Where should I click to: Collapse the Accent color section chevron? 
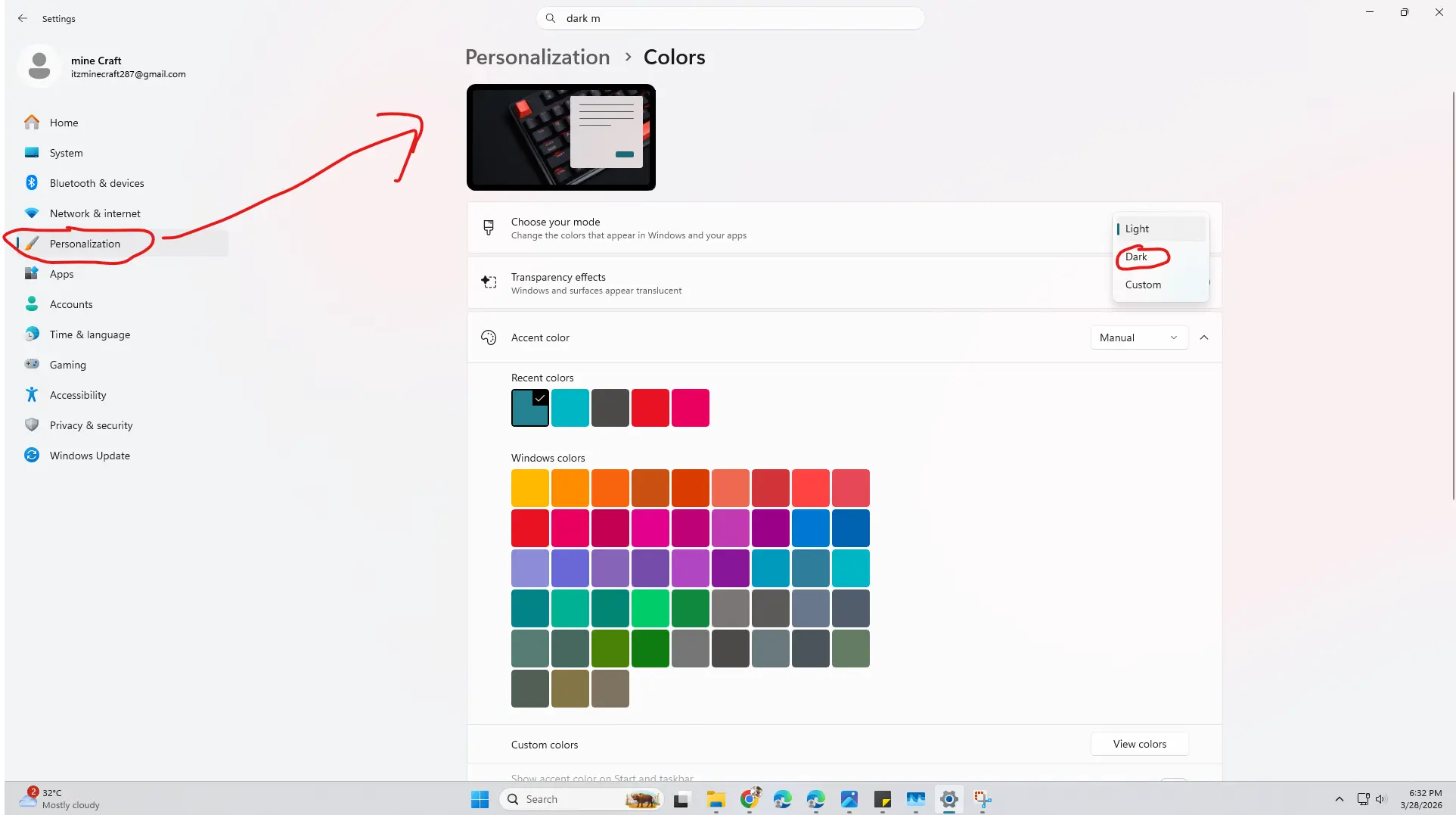pos(1204,338)
